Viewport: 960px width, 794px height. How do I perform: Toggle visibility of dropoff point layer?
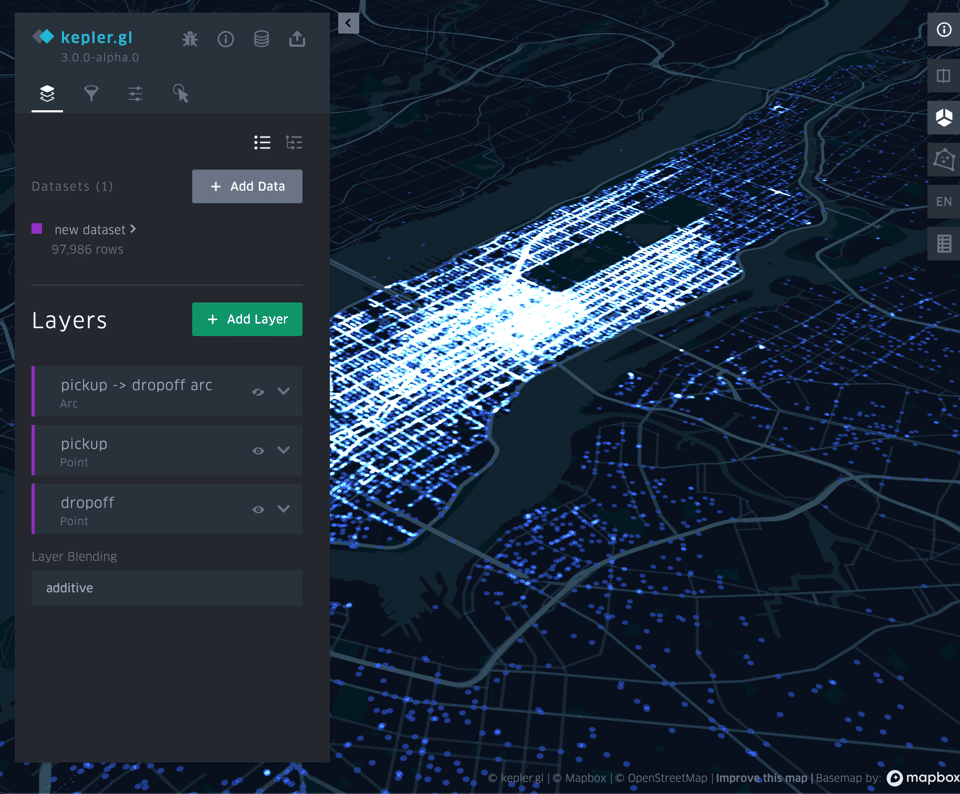tap(258, 510)
